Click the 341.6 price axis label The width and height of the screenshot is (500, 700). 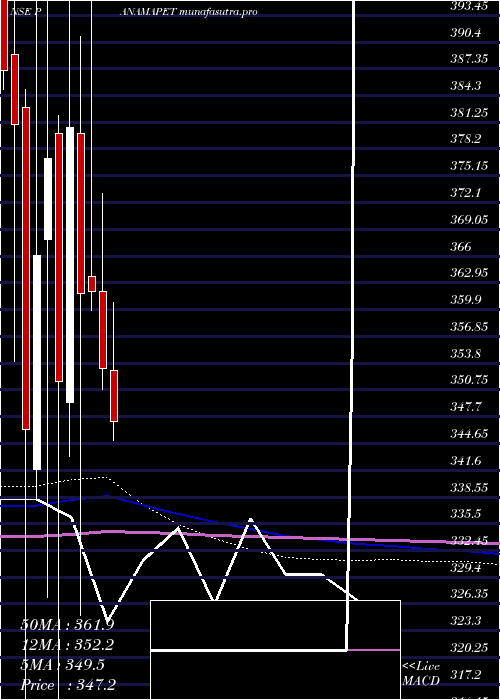(x=468, y=460)
